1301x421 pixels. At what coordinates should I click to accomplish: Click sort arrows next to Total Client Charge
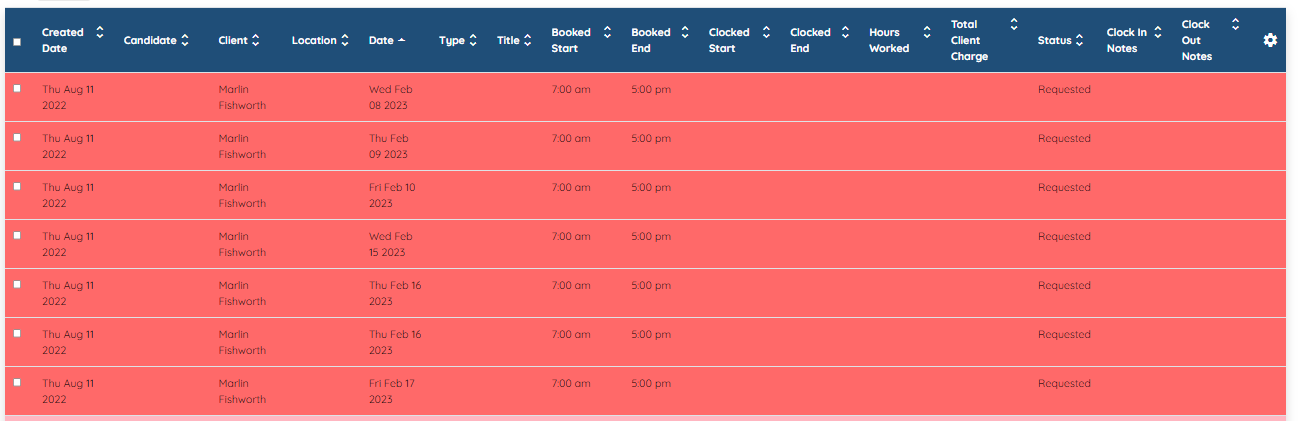(1014, 24)
